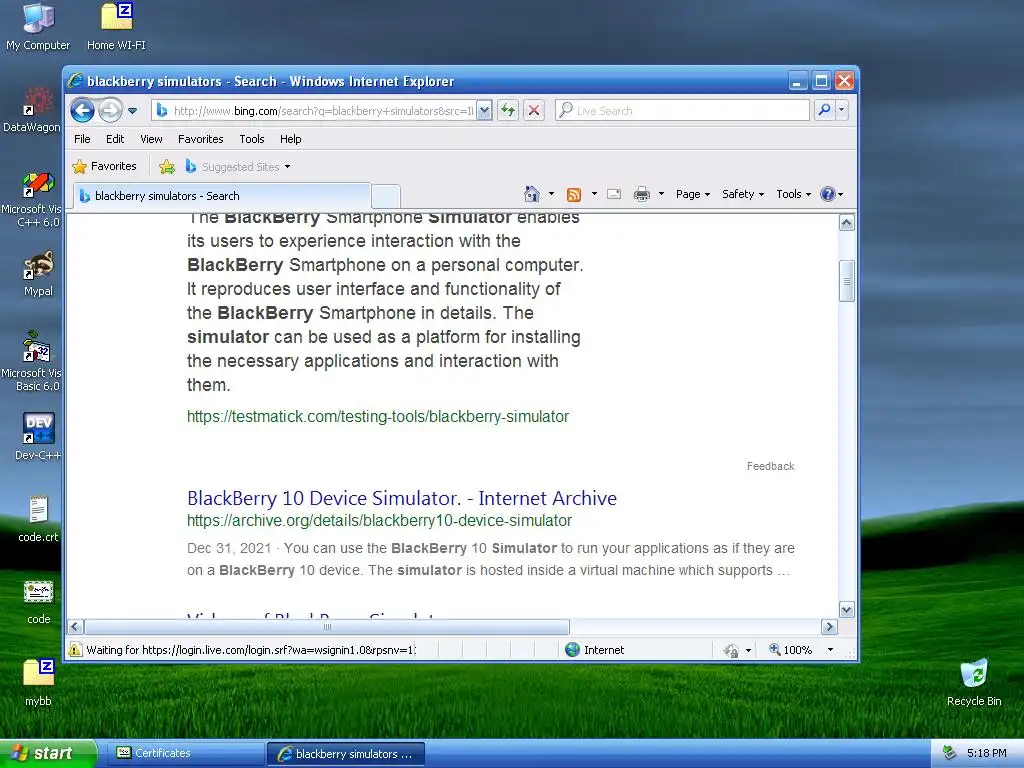This screenshot has height=768, width=1024.
Task: Open the File menu
Action: click(82, 139)
